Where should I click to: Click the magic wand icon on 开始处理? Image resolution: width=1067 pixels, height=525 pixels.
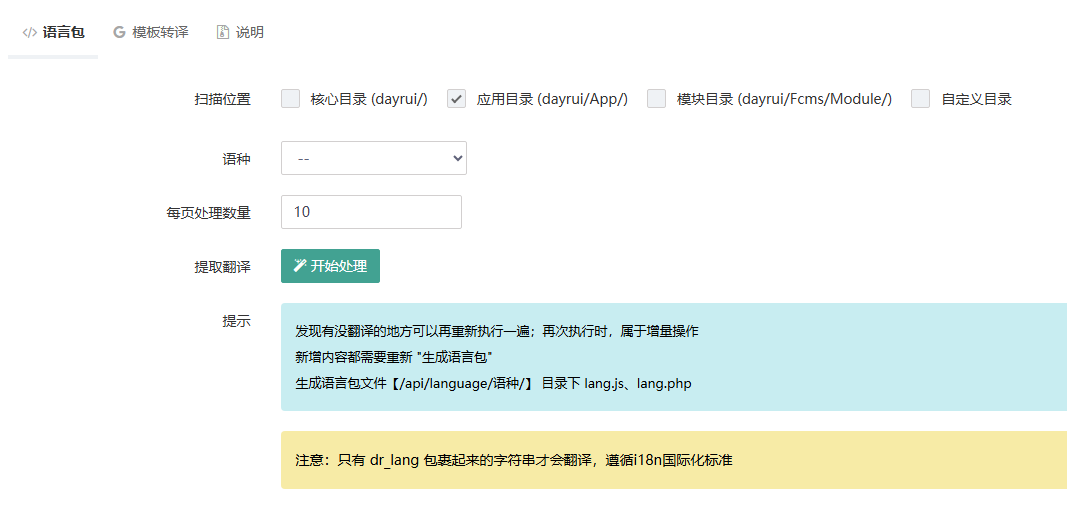click(299, 265)
